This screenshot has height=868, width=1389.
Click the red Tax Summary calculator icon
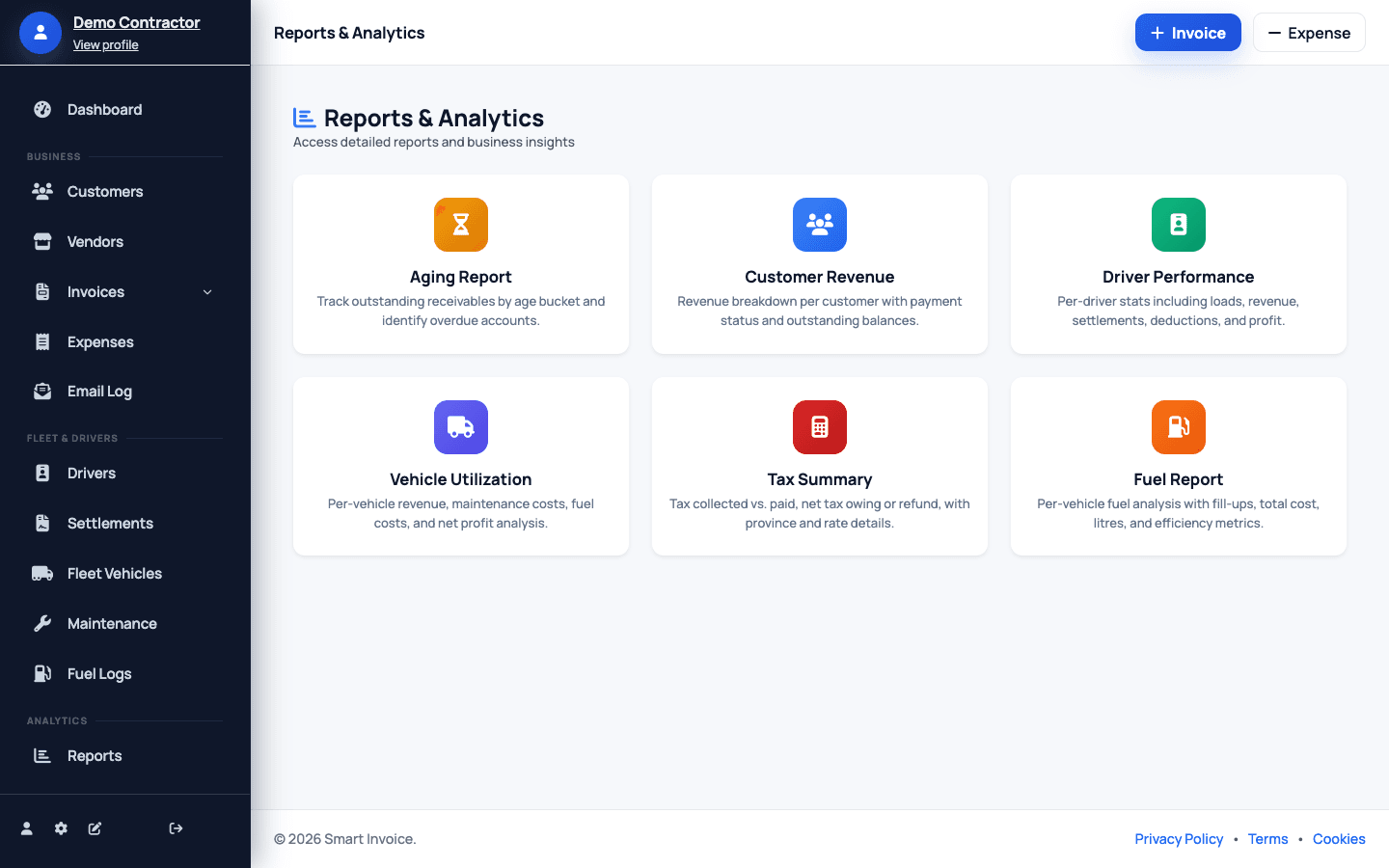[820, 427]
